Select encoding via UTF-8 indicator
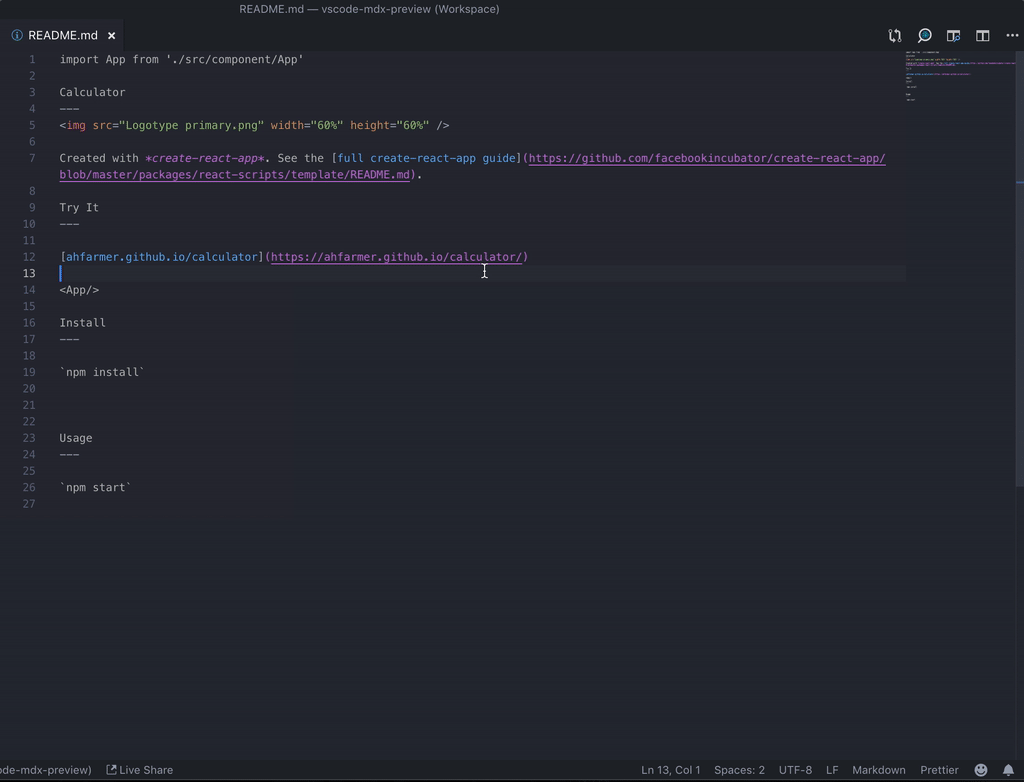 (x=795, y=770)
